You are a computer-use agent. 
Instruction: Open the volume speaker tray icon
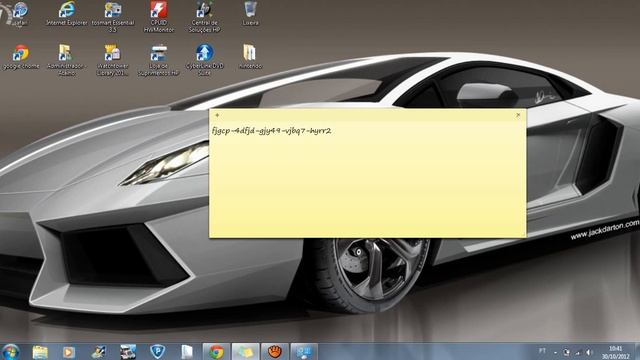589,352
